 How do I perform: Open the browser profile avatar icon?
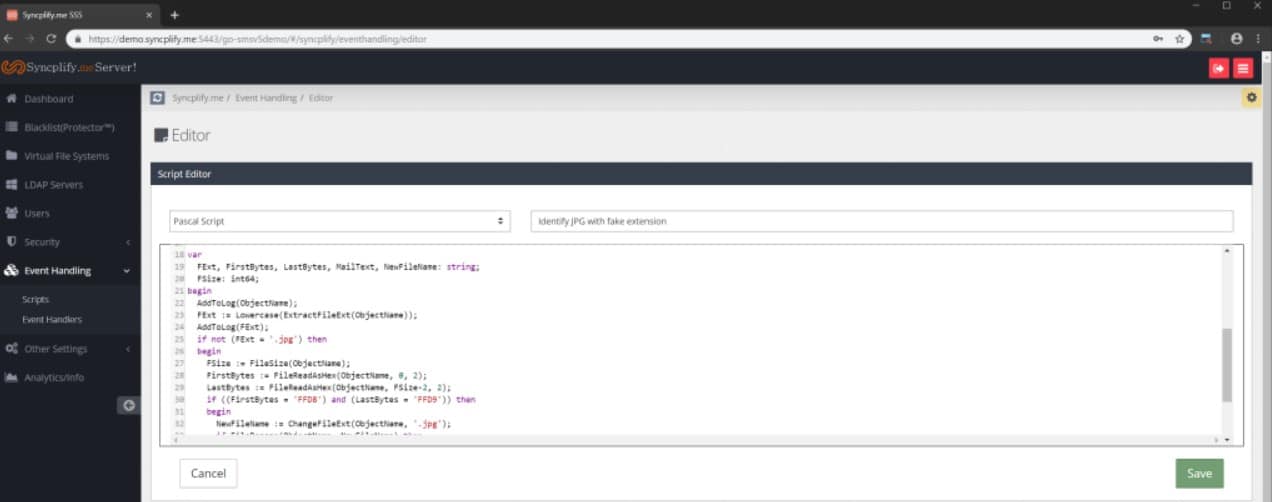1237,38
